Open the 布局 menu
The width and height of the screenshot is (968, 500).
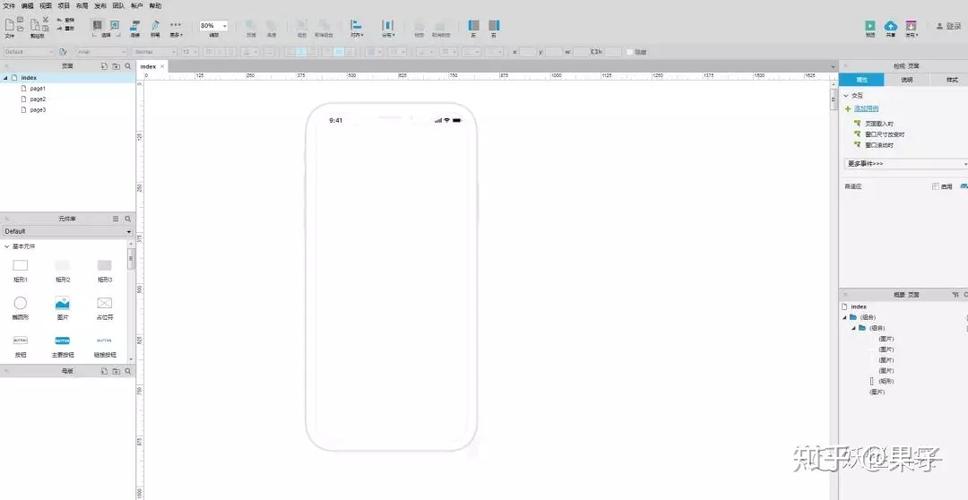(82, 6)
